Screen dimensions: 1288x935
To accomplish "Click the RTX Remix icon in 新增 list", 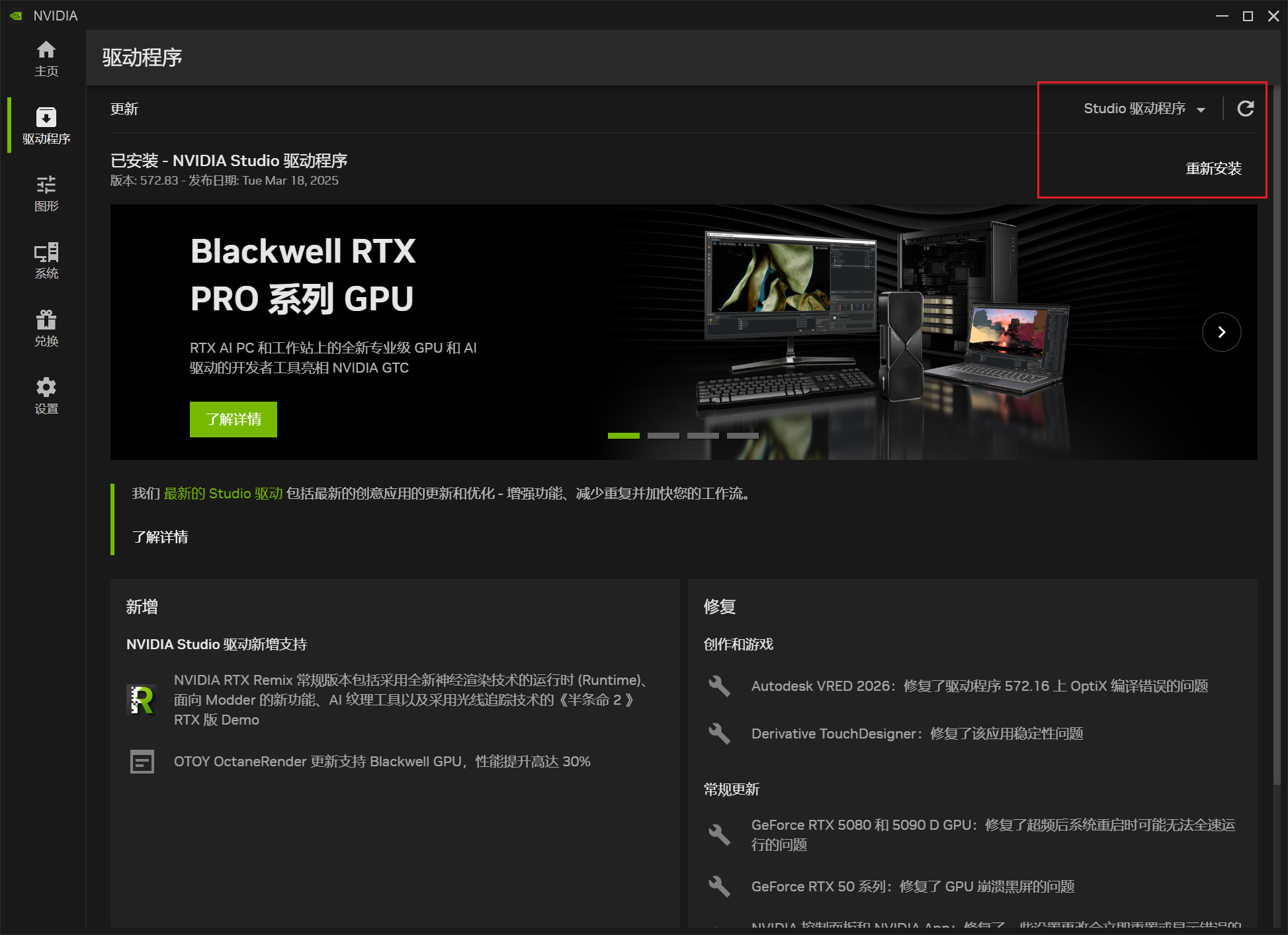I will (142, 699).
